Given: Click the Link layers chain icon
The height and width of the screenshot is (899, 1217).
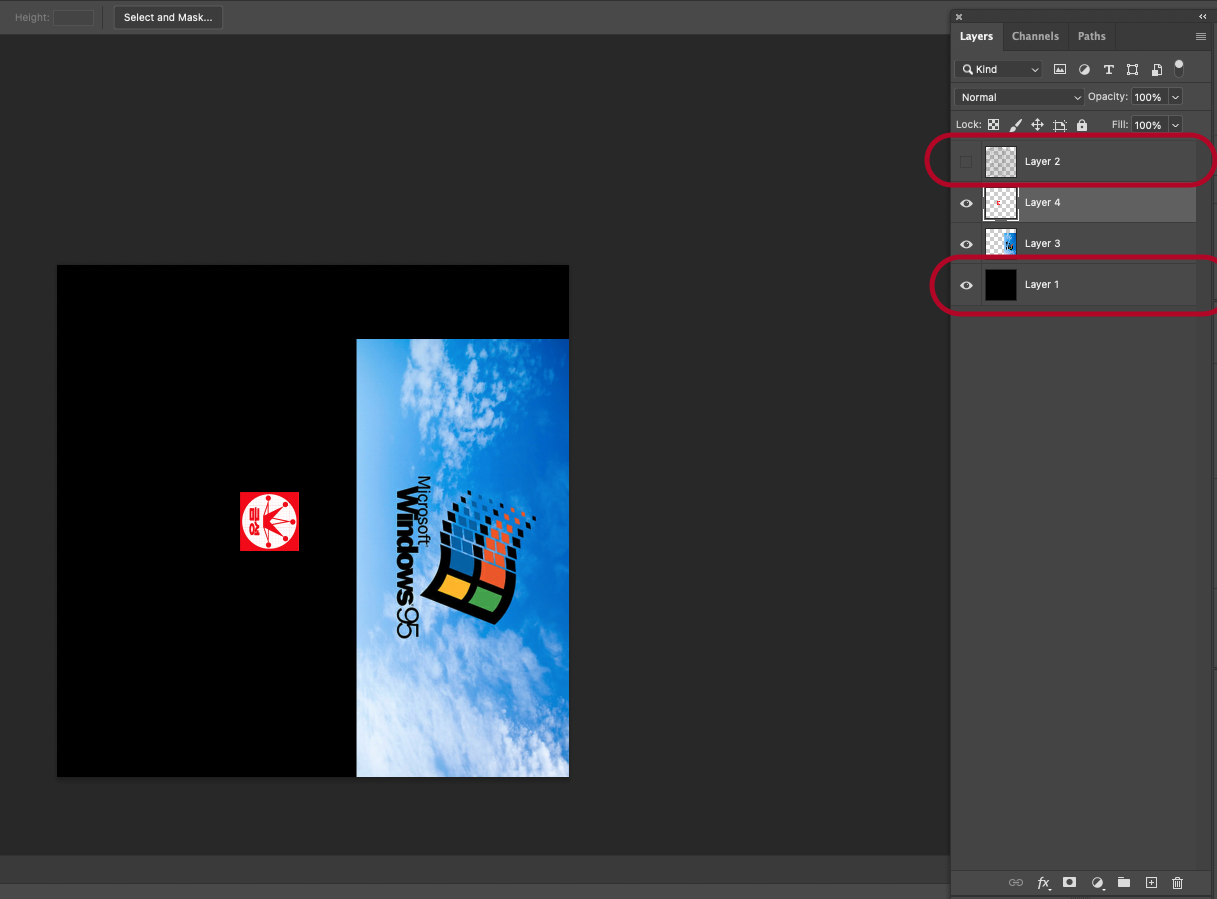Looking at the screenshot, I should pos(1016,883).
